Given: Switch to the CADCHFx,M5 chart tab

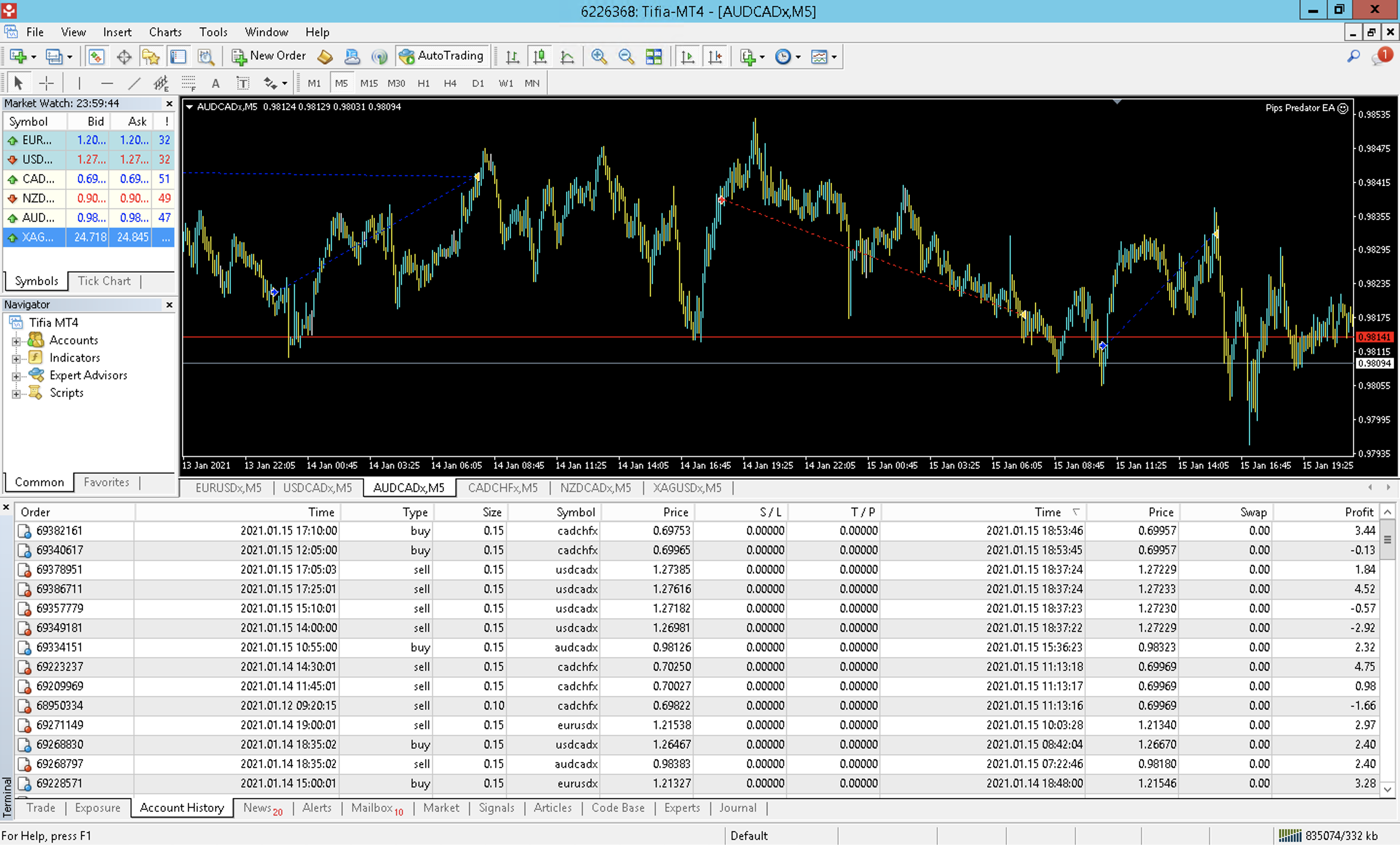Looking at the screenshot, I should pyautogui.click(x=503, y=488).
